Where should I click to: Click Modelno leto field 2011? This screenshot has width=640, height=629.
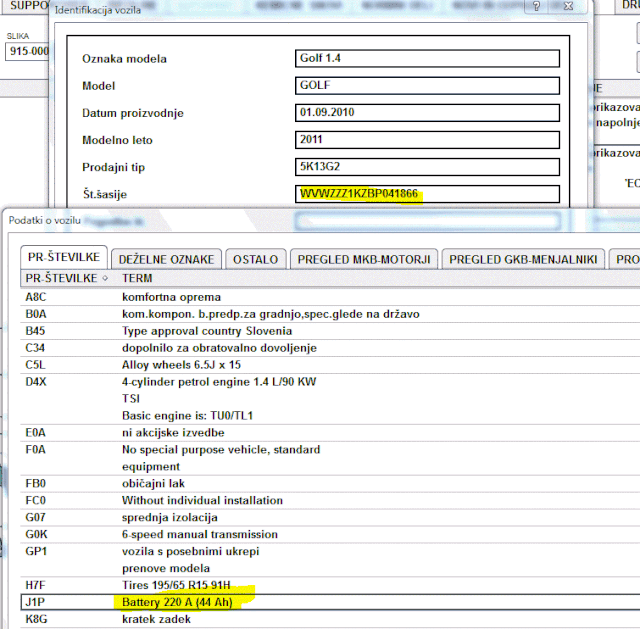pyautogui.click(x=427, y=140)
